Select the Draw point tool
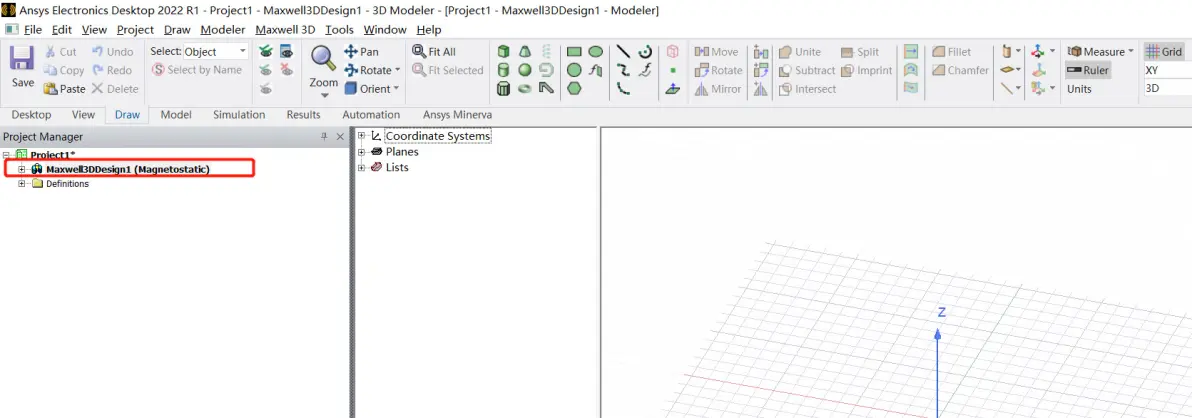The width and height of the screenshot is (1192, 418). tap(672, 70)
